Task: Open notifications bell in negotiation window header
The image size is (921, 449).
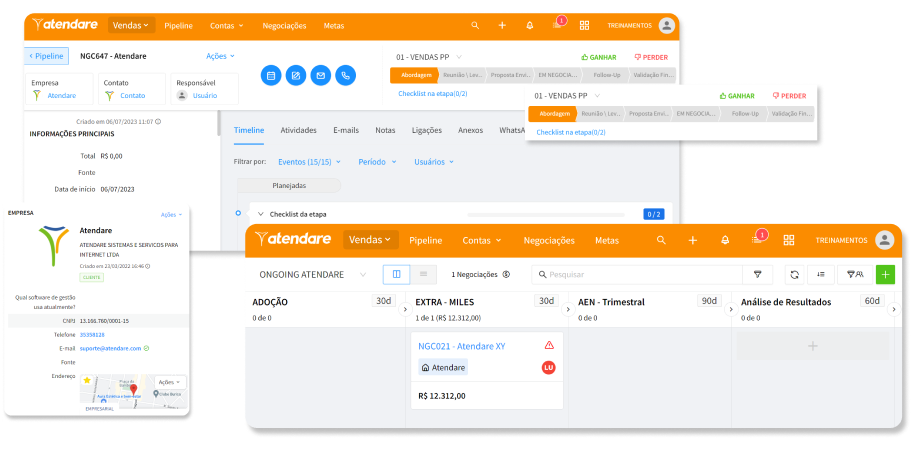Action: coord(530,25)
